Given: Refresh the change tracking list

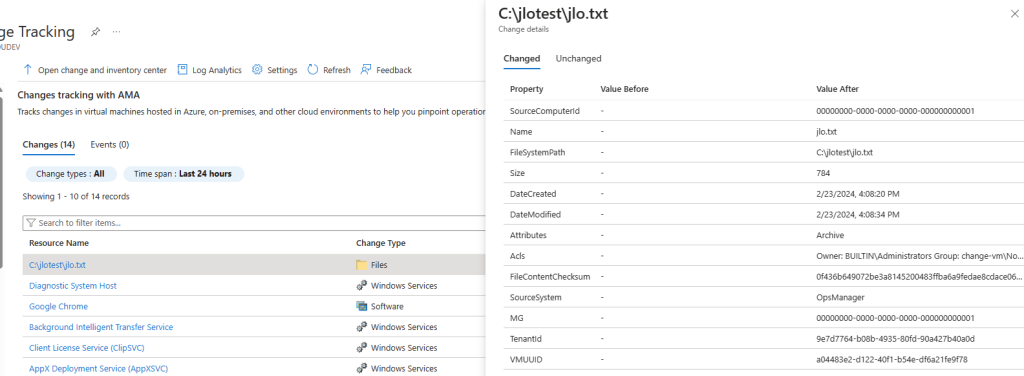Looking at the screenshot, I should click(328, 70).
